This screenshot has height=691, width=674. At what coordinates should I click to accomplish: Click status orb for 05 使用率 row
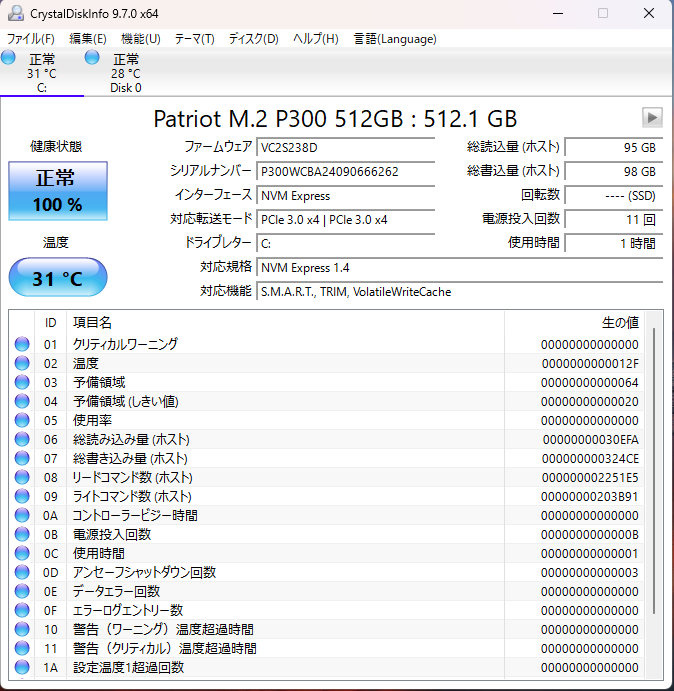pos(22,420)
